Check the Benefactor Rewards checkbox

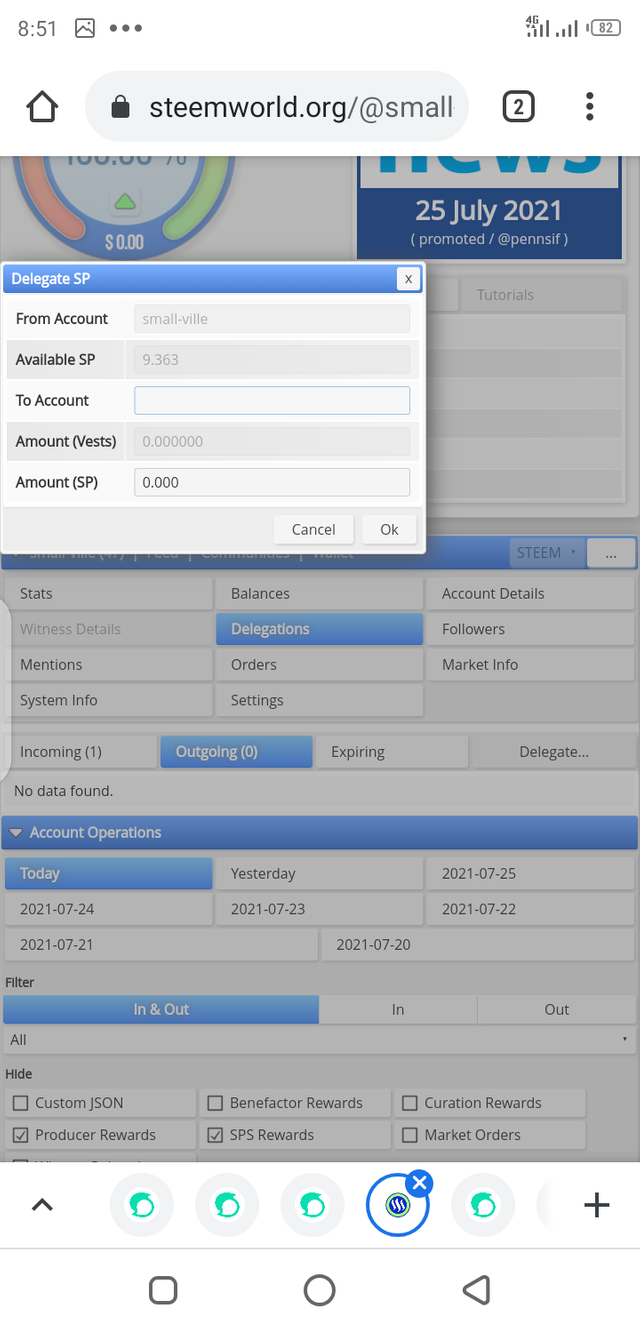(x=215, y=1103)
